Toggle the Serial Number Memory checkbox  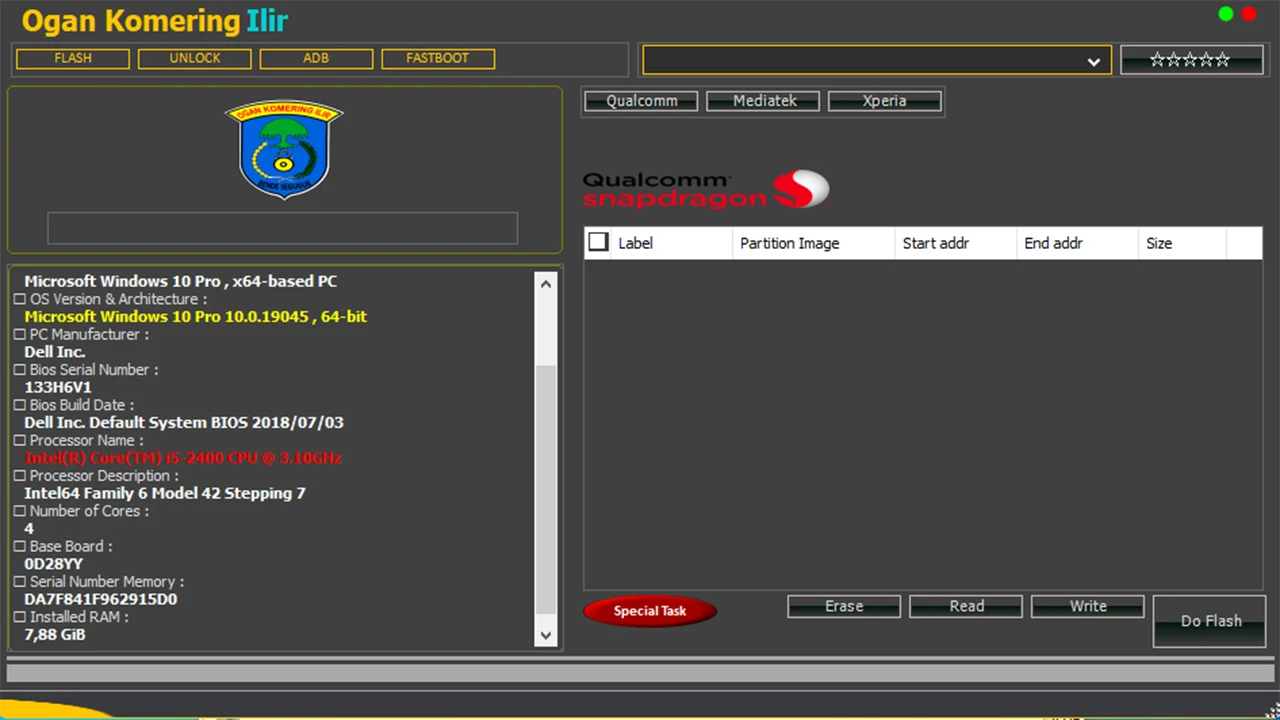click(19, 582)
